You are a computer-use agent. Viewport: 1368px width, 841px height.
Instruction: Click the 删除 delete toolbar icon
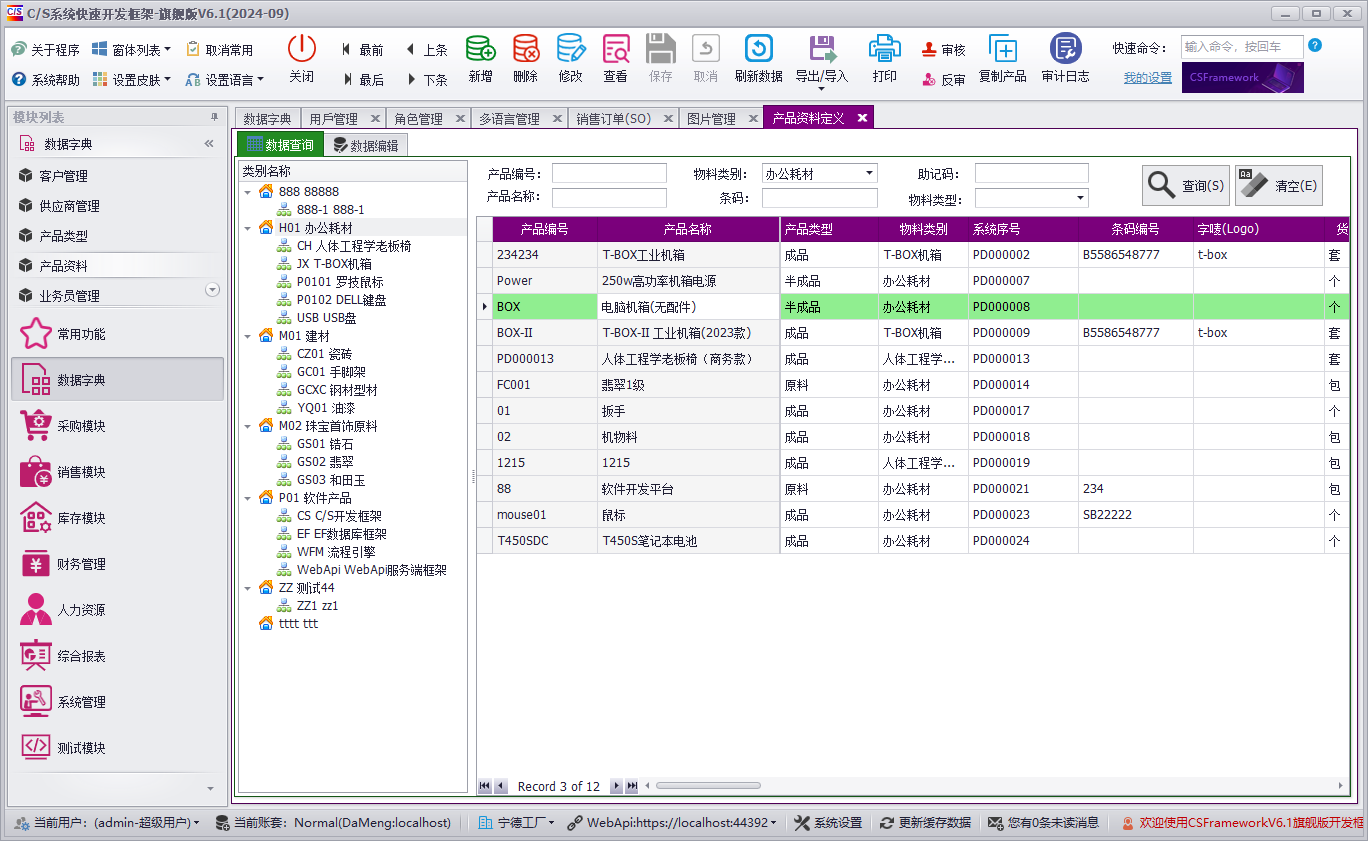(525, 48)
